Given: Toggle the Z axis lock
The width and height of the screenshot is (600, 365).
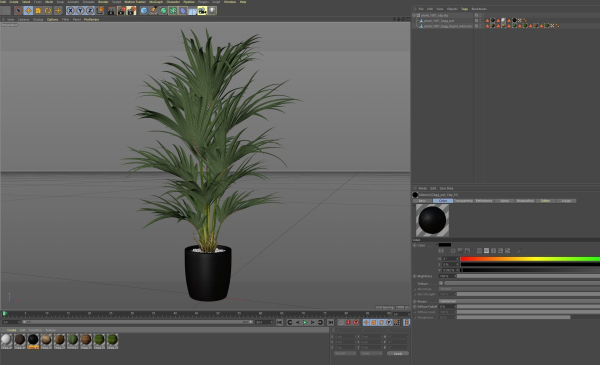Looking at the screenshot, I should point(90,11).
